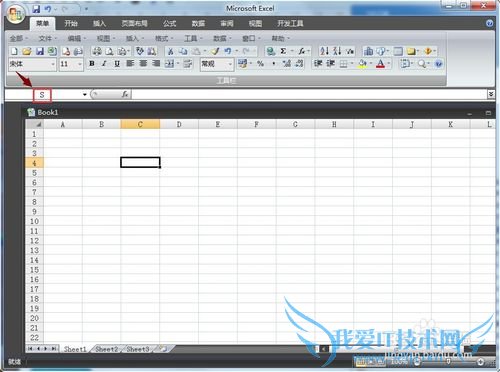Open the round Office button

16,14
